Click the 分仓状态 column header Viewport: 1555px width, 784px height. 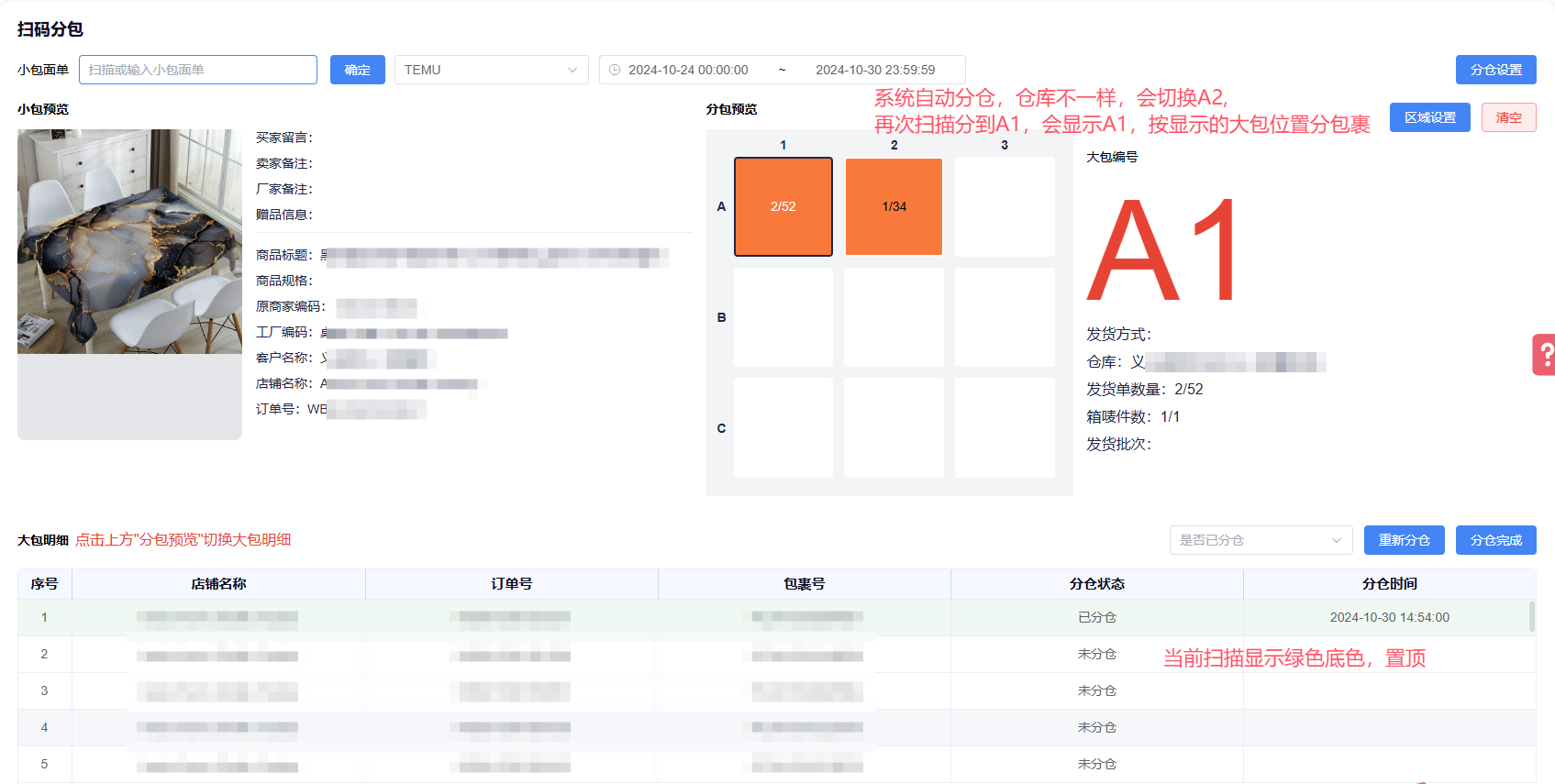tap(1096, 584)
